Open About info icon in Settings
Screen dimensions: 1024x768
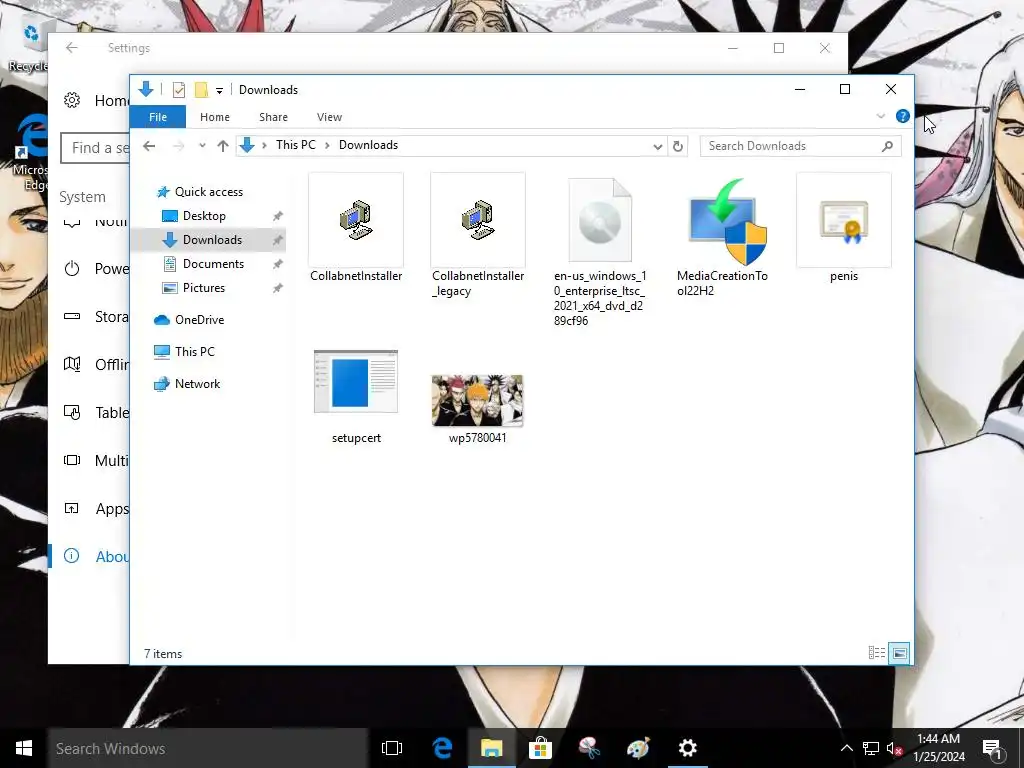tap(71, 556)
